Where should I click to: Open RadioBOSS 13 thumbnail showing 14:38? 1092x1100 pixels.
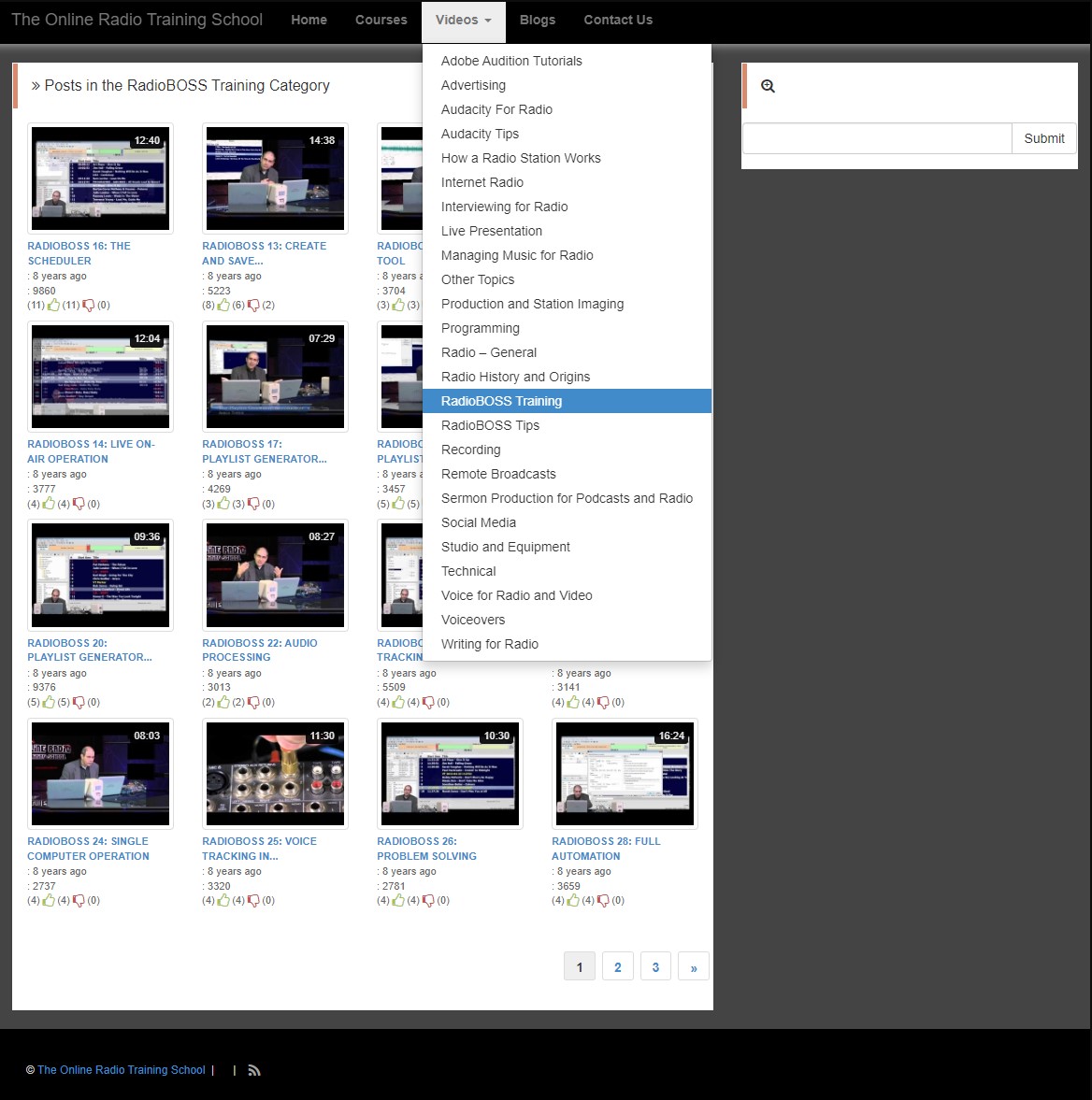[x=275, y=179]
